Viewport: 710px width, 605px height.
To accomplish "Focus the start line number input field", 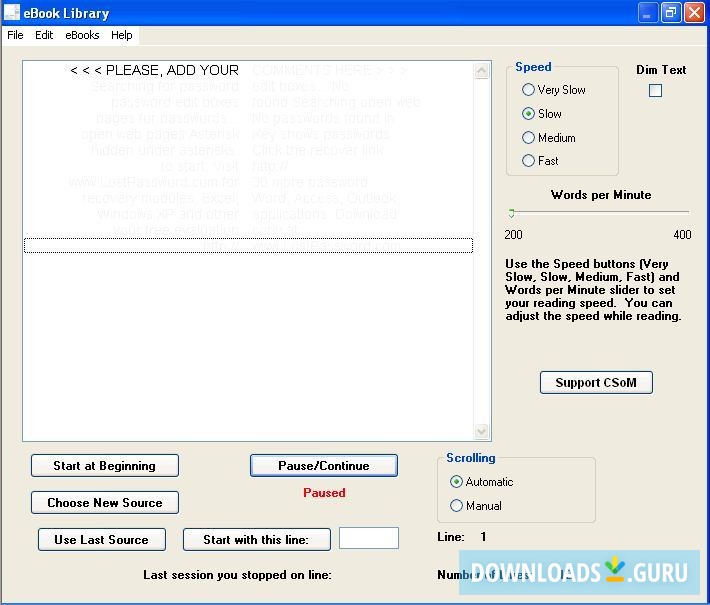I will pos(369,538).
